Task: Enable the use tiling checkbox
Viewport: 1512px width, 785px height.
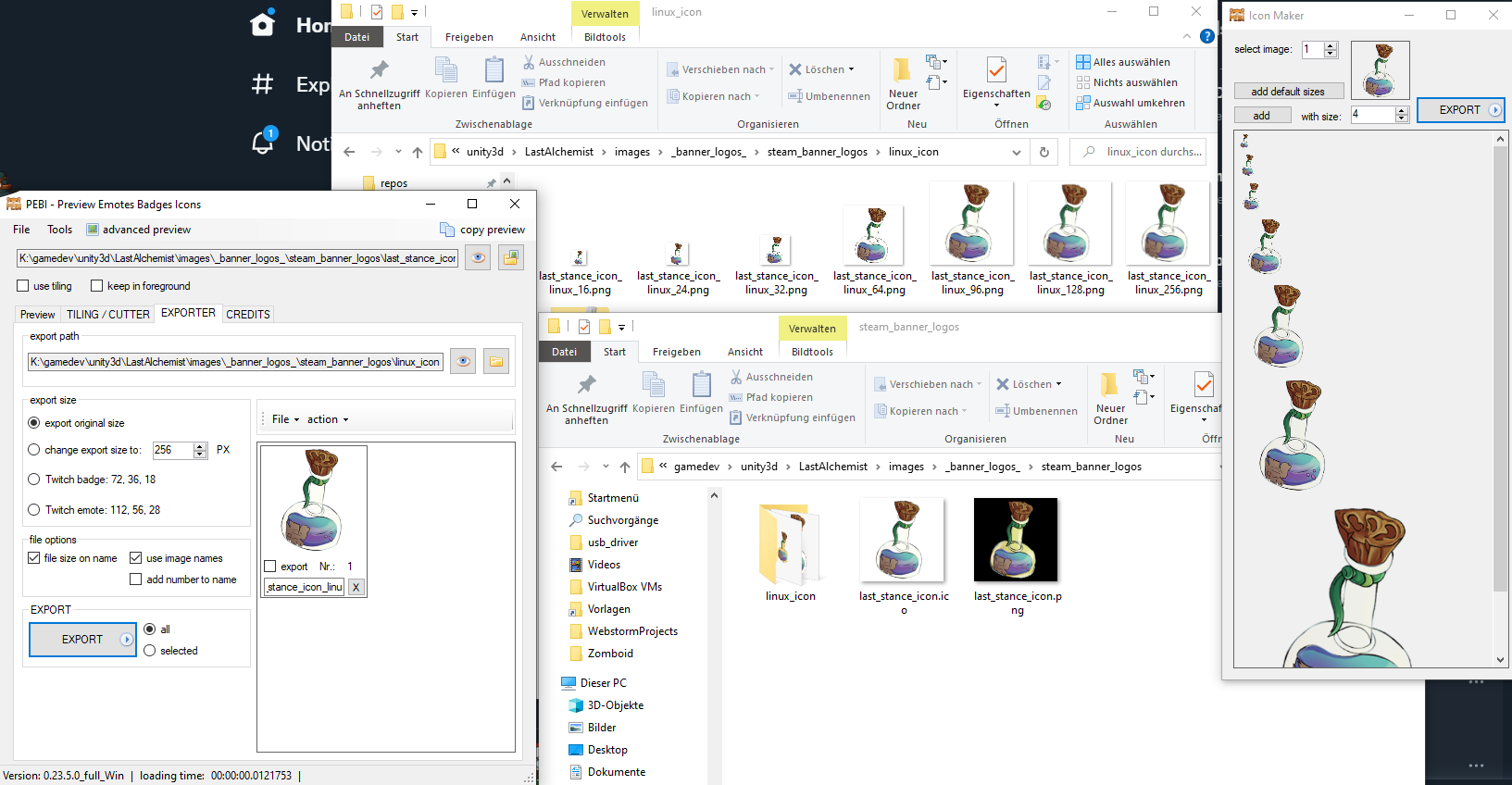Action: pyautogui.click(x=23, y=286)
